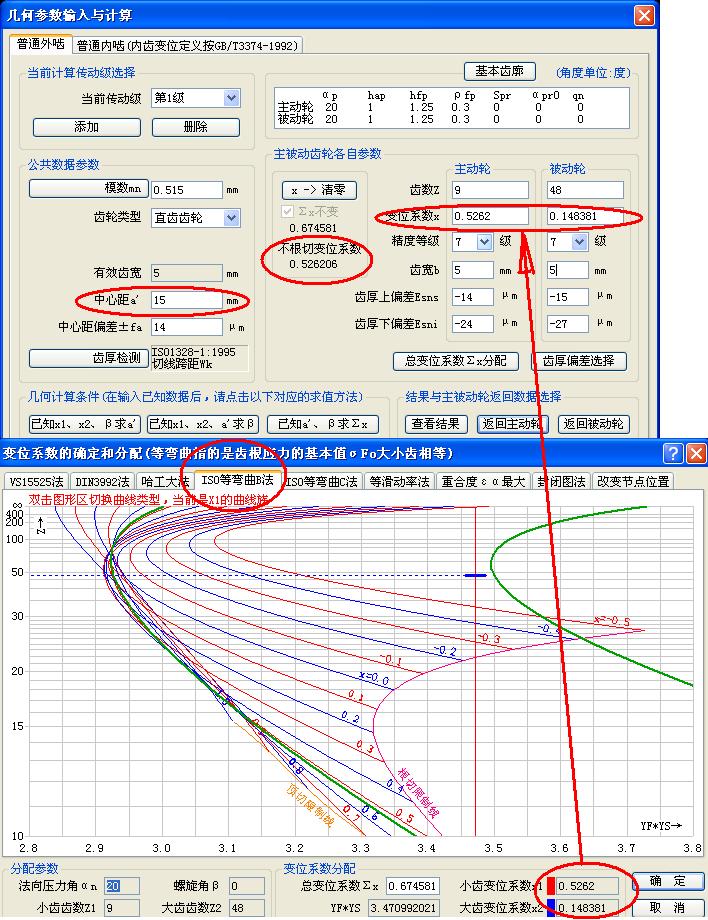This screenshot has height=920, width=708.
Task: Open the 当前传动级 dropdown
Action: point(232,98)
